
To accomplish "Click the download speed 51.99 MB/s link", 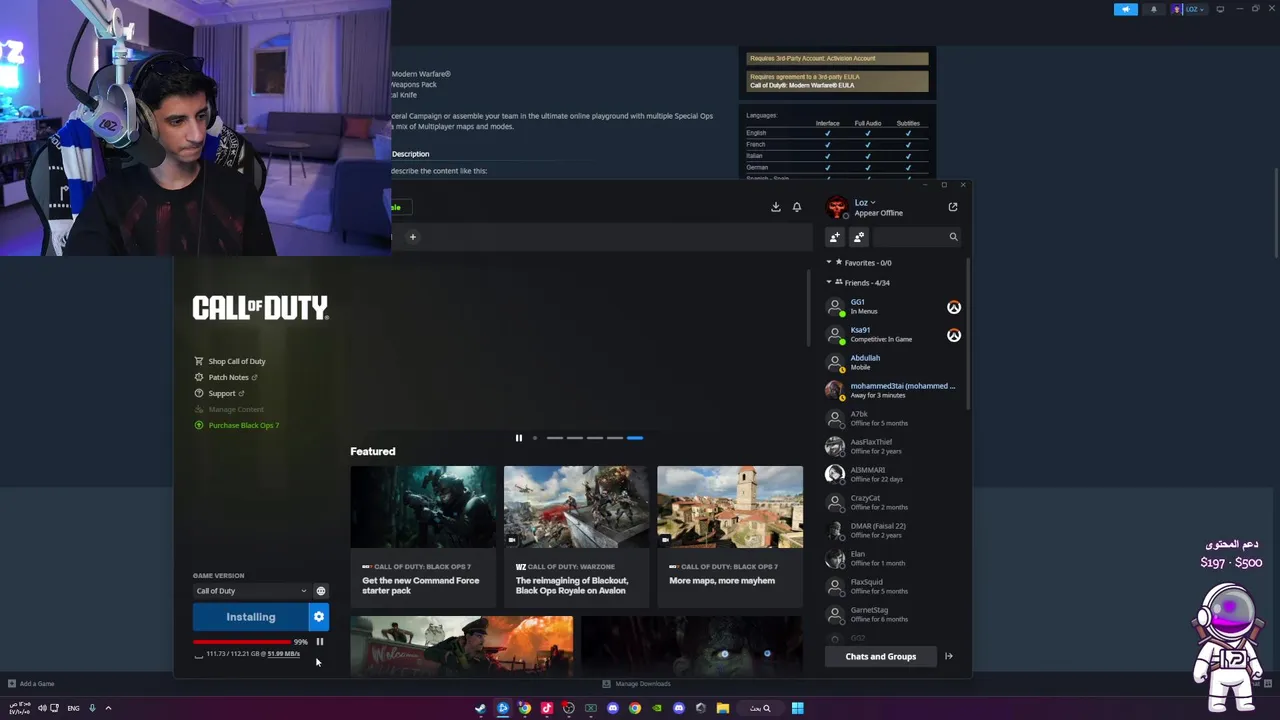I will (284, 654).
